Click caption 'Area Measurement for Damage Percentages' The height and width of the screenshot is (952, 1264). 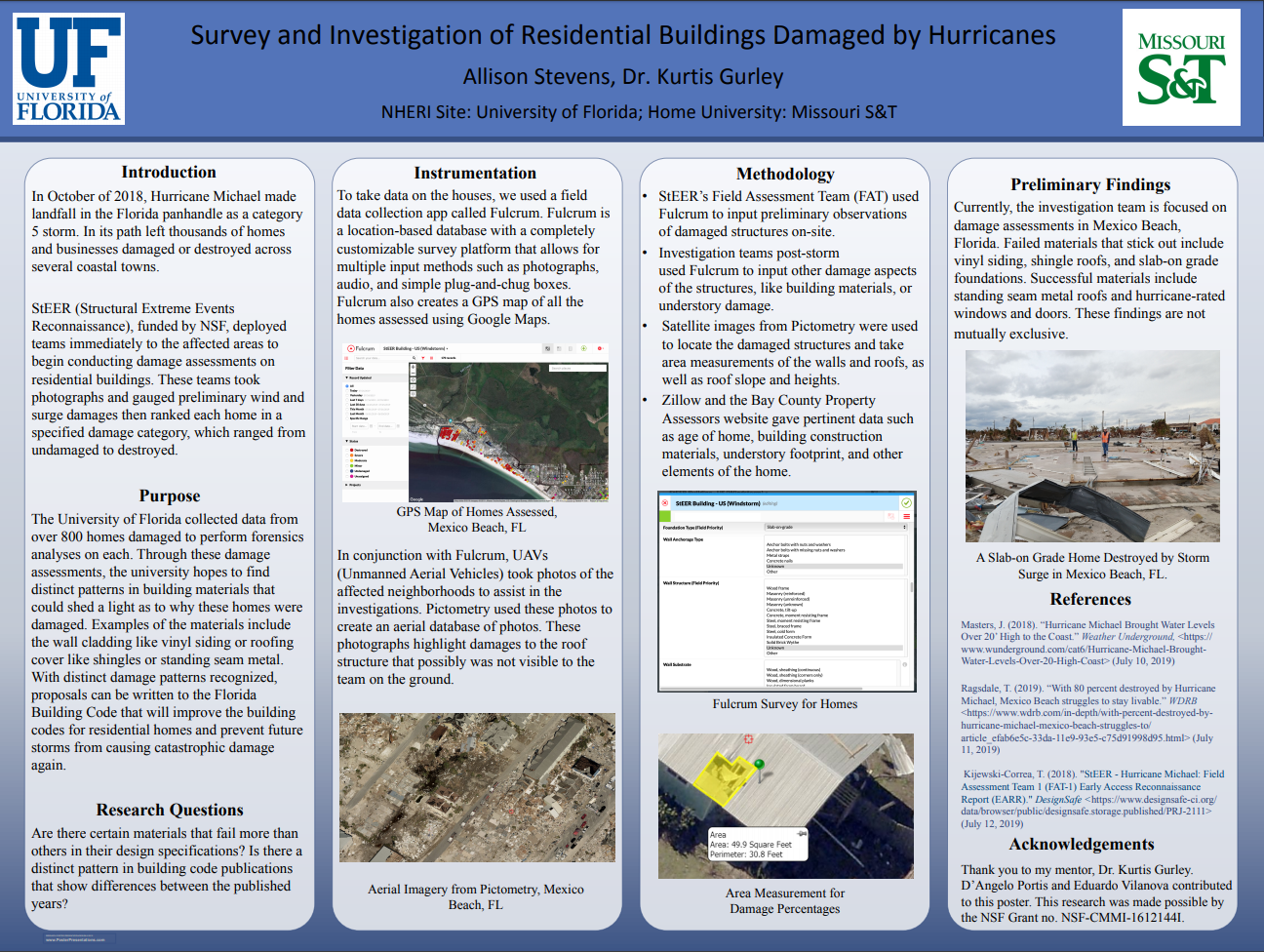click(x=785, y=900)
